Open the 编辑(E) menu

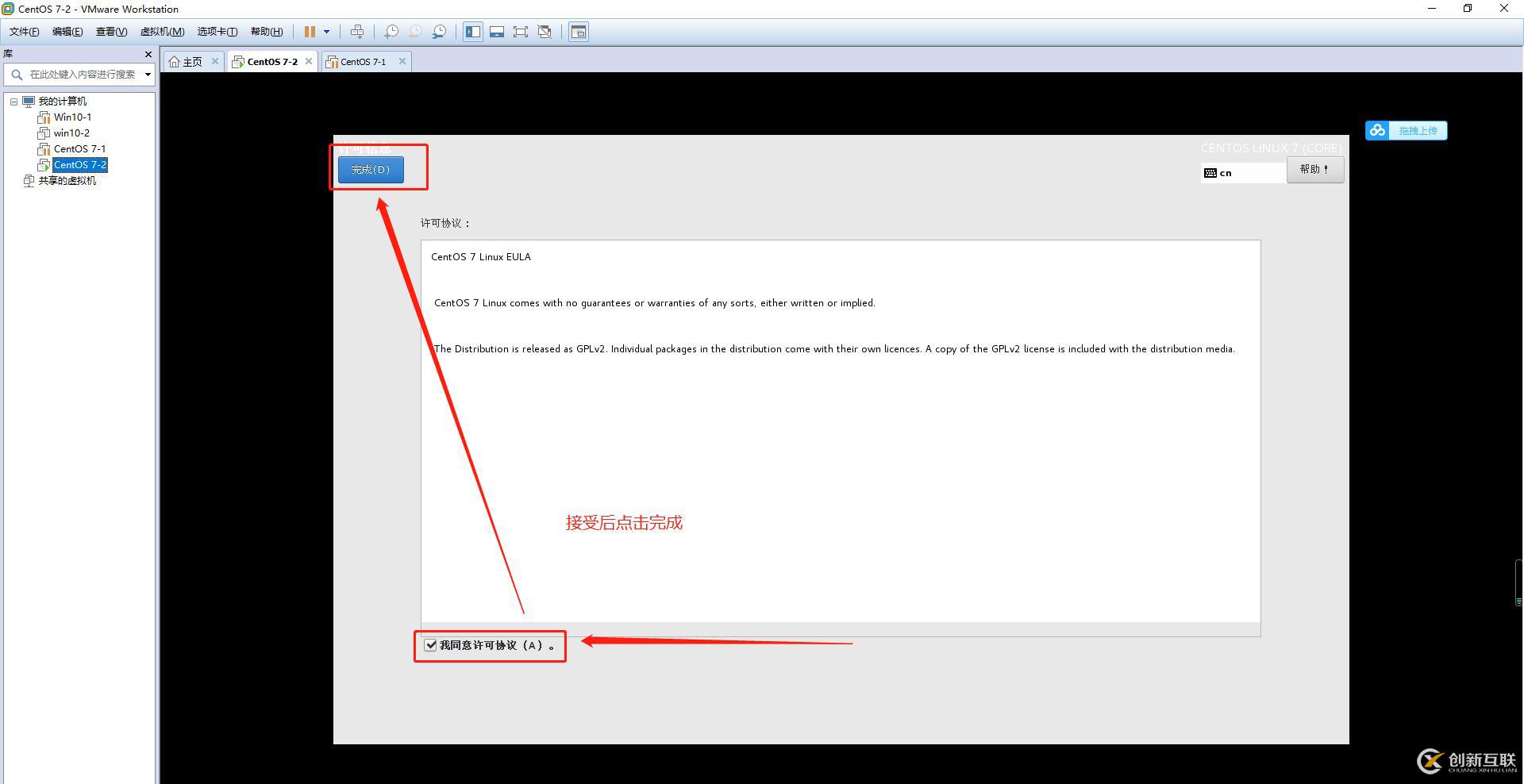pos(67,32)
